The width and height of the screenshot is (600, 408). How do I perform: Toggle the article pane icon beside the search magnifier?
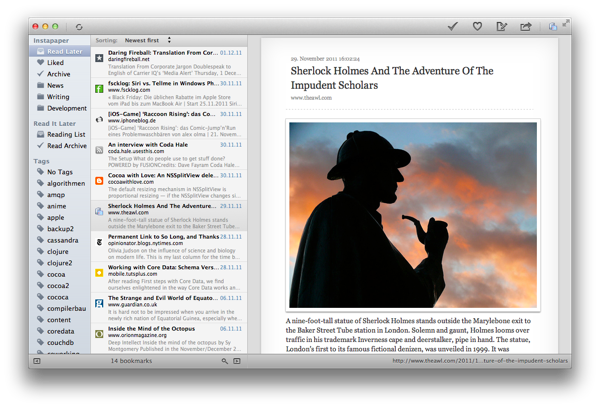pos(237,361)
